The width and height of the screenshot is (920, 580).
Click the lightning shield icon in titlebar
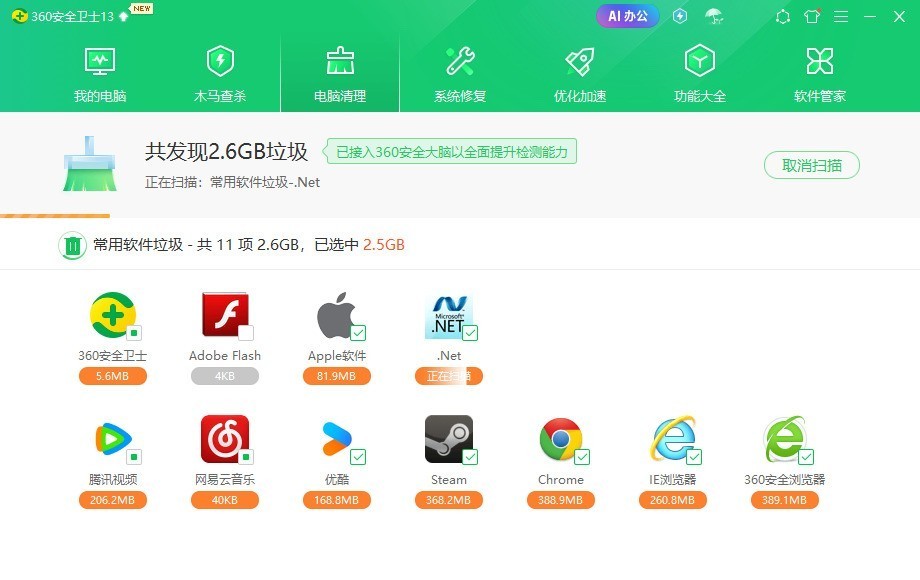pyautogui.click(x=679, y=16)
